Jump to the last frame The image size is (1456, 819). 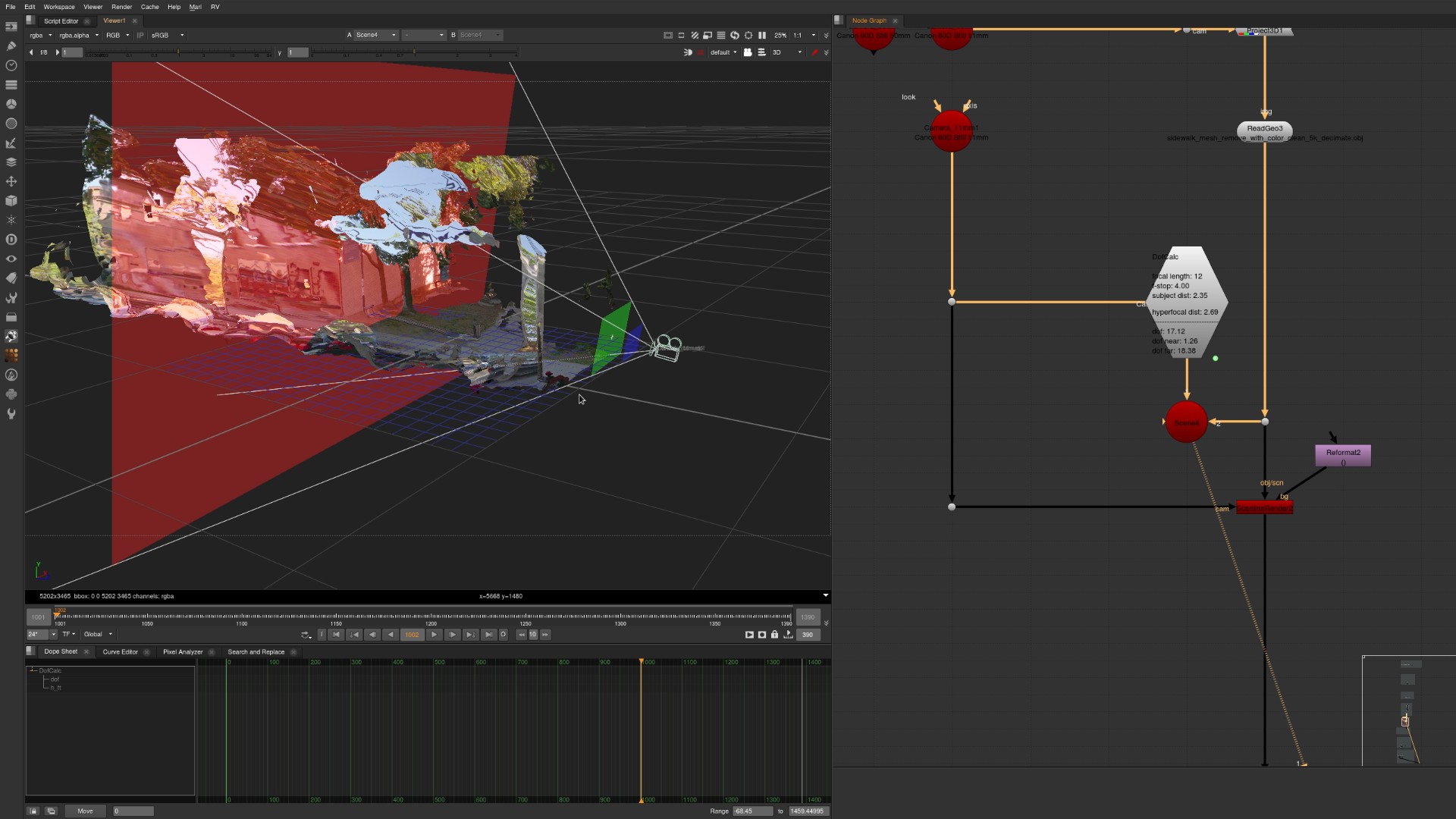(489, 635)
